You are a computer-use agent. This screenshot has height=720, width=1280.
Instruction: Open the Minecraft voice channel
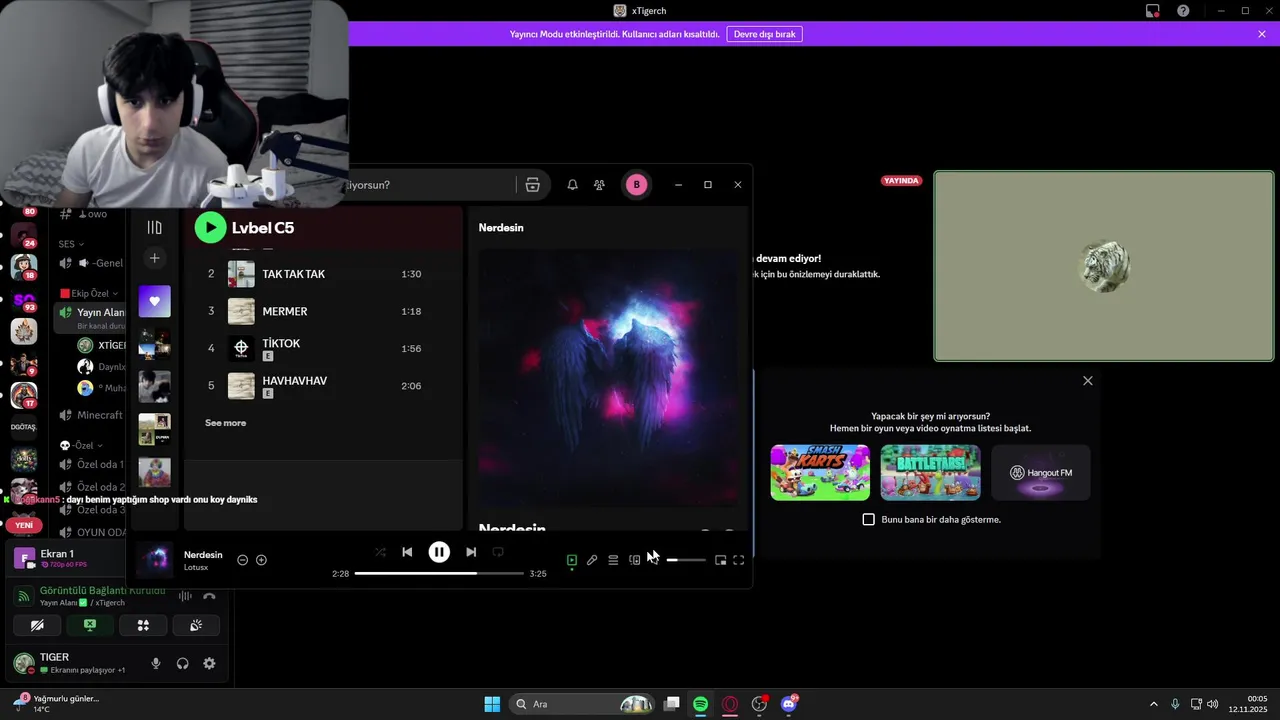click(x=92, y=415)
